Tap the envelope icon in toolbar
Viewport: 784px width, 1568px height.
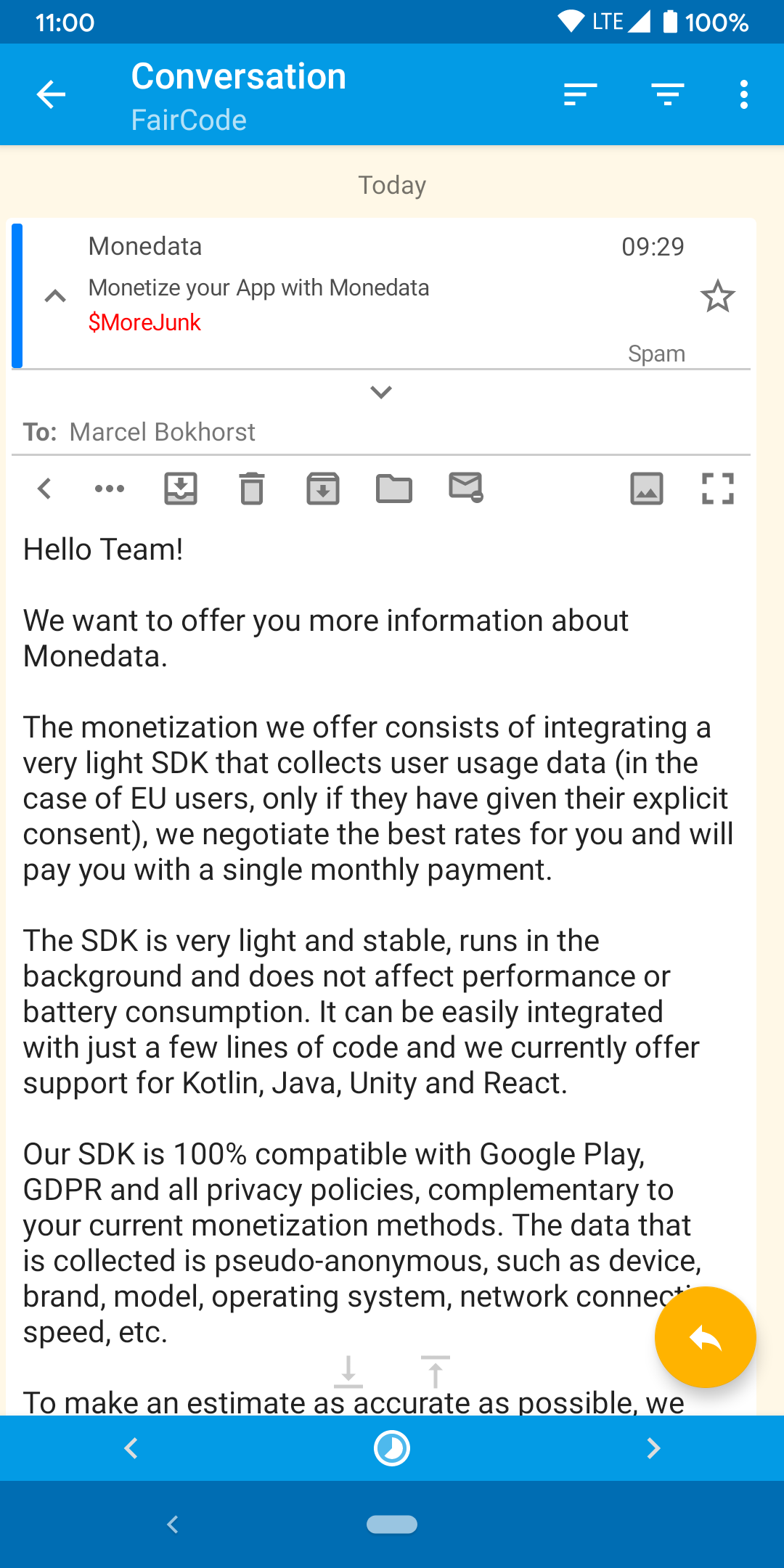pyautogui.click(x=465, y=487)
